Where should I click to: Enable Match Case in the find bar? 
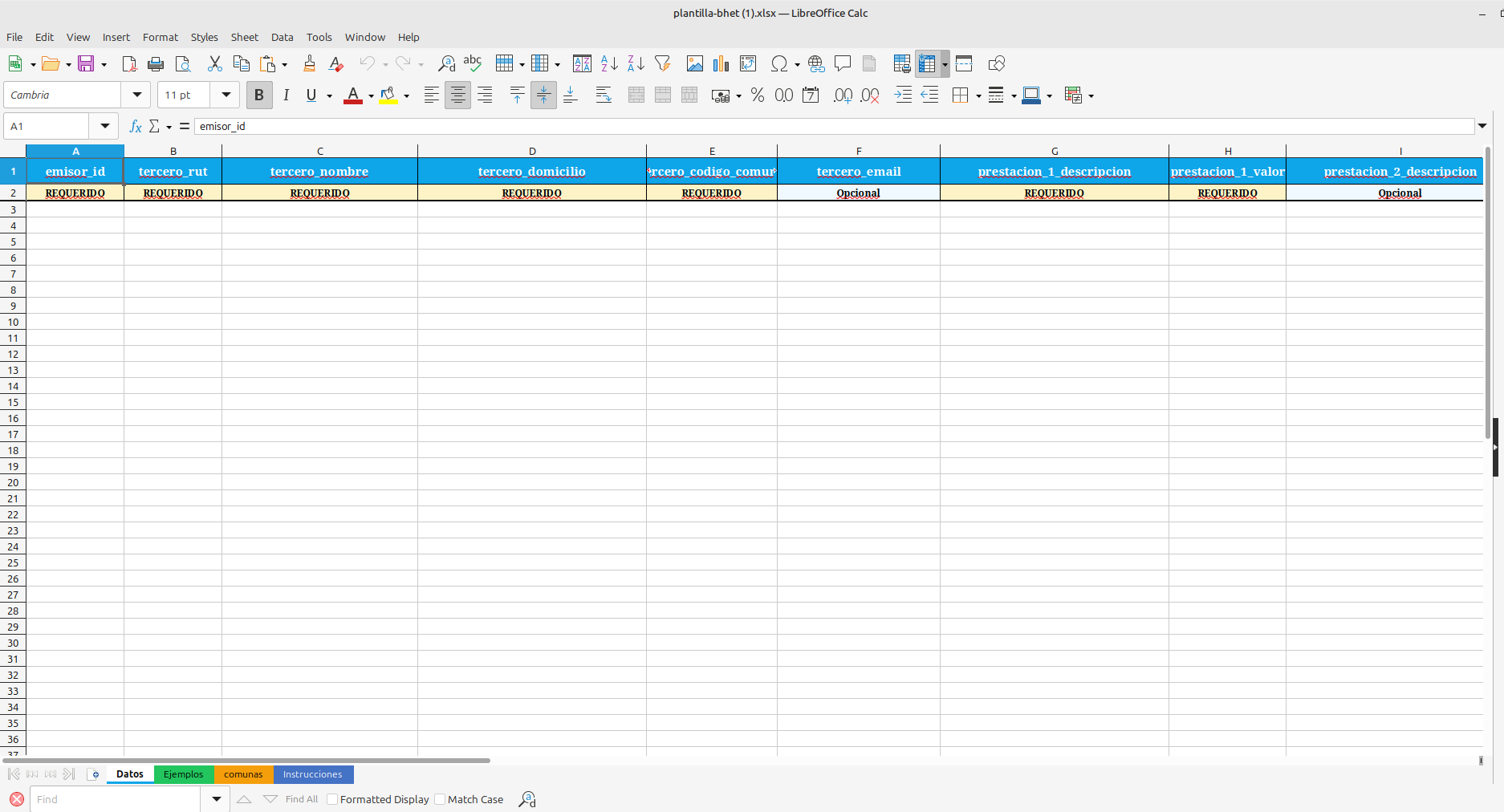[440, 799]
